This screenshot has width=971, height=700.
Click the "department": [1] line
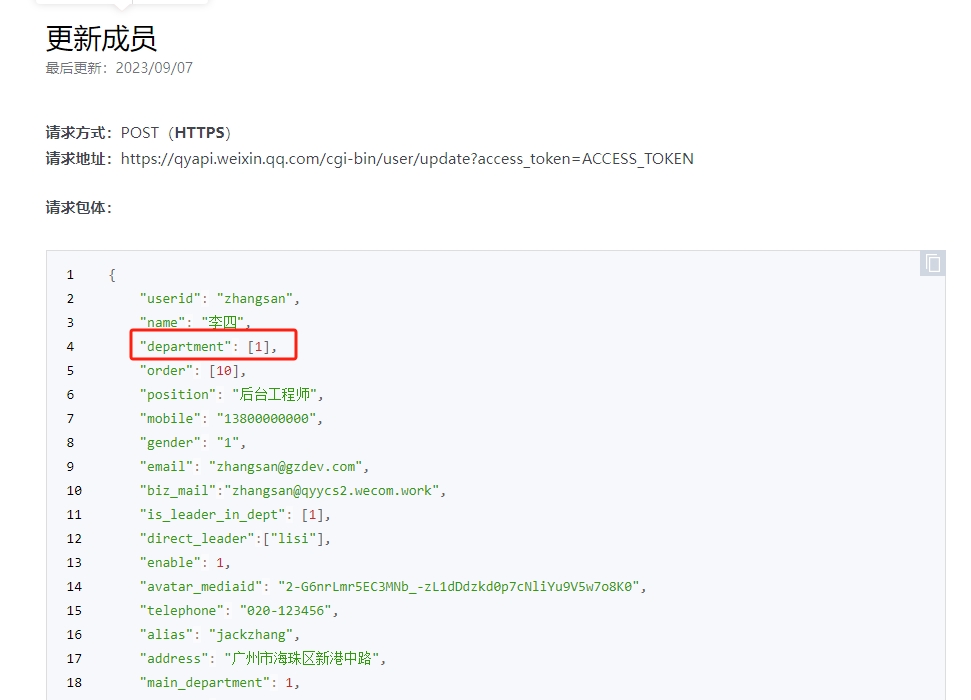tap(208, 347)
